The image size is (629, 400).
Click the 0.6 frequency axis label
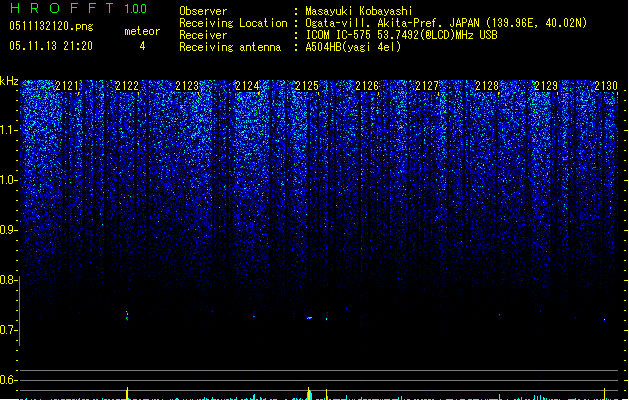(9, 380)
